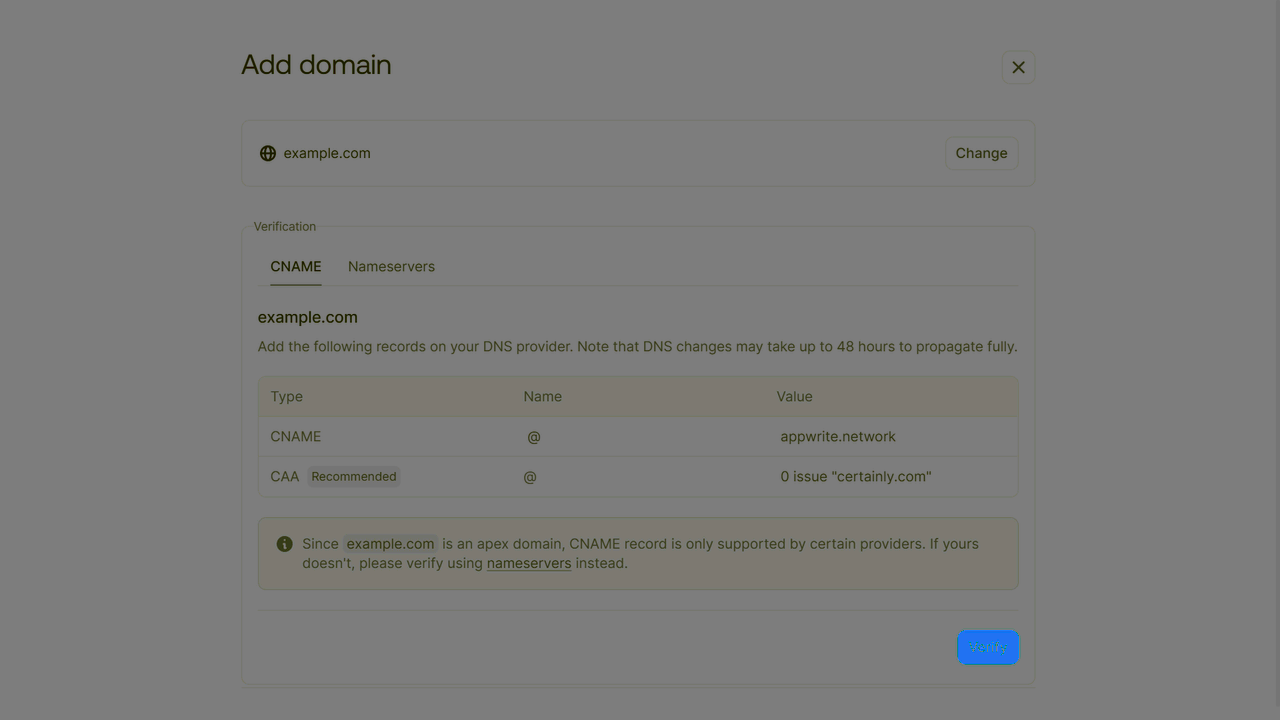Click the blue Verify button
1280x720 pixels.
coord(988,647)
